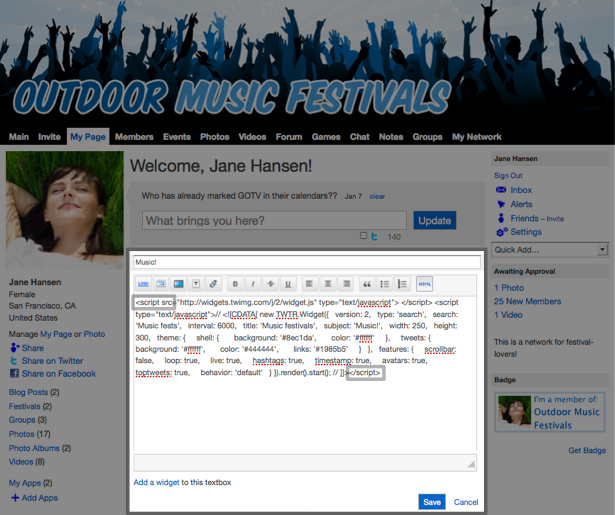
Task: Click the 'Add a widget' link
Action: [x=156, y=482]
